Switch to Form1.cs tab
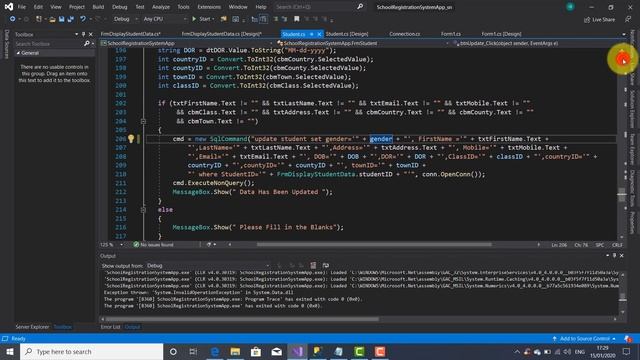 pyautogui.click(x=451, y=34)
